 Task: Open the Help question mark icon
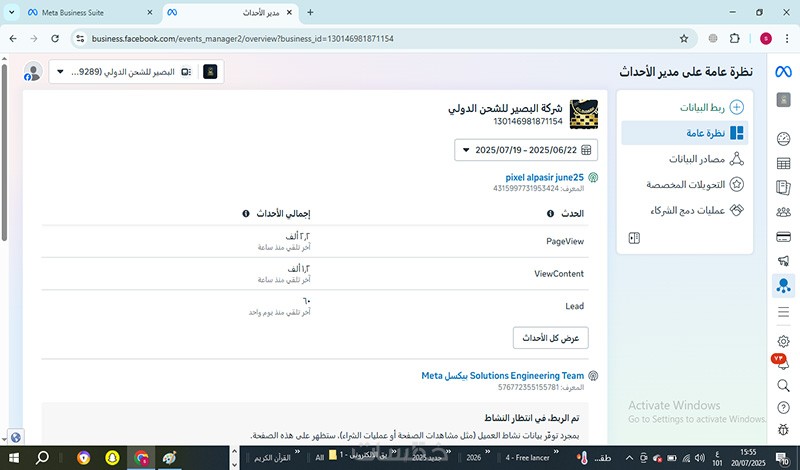pyautogui.click(x=783, y=407)
